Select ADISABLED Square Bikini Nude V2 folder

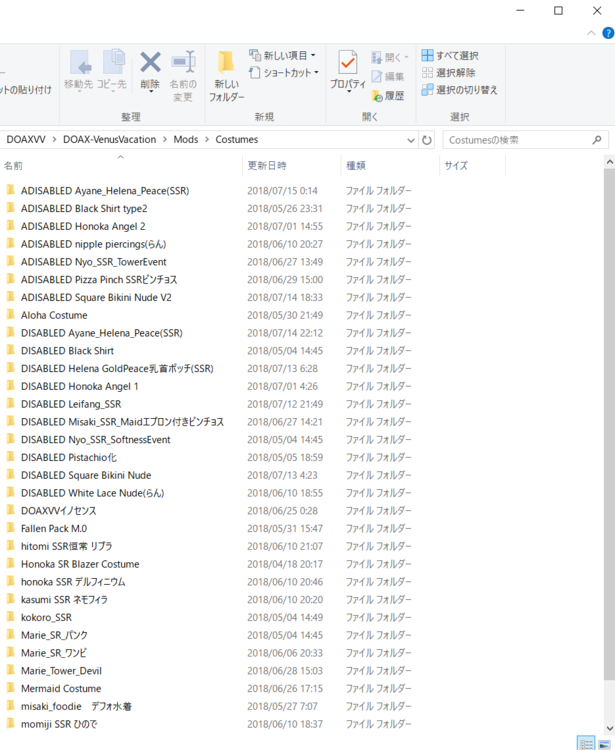point(96,298)
